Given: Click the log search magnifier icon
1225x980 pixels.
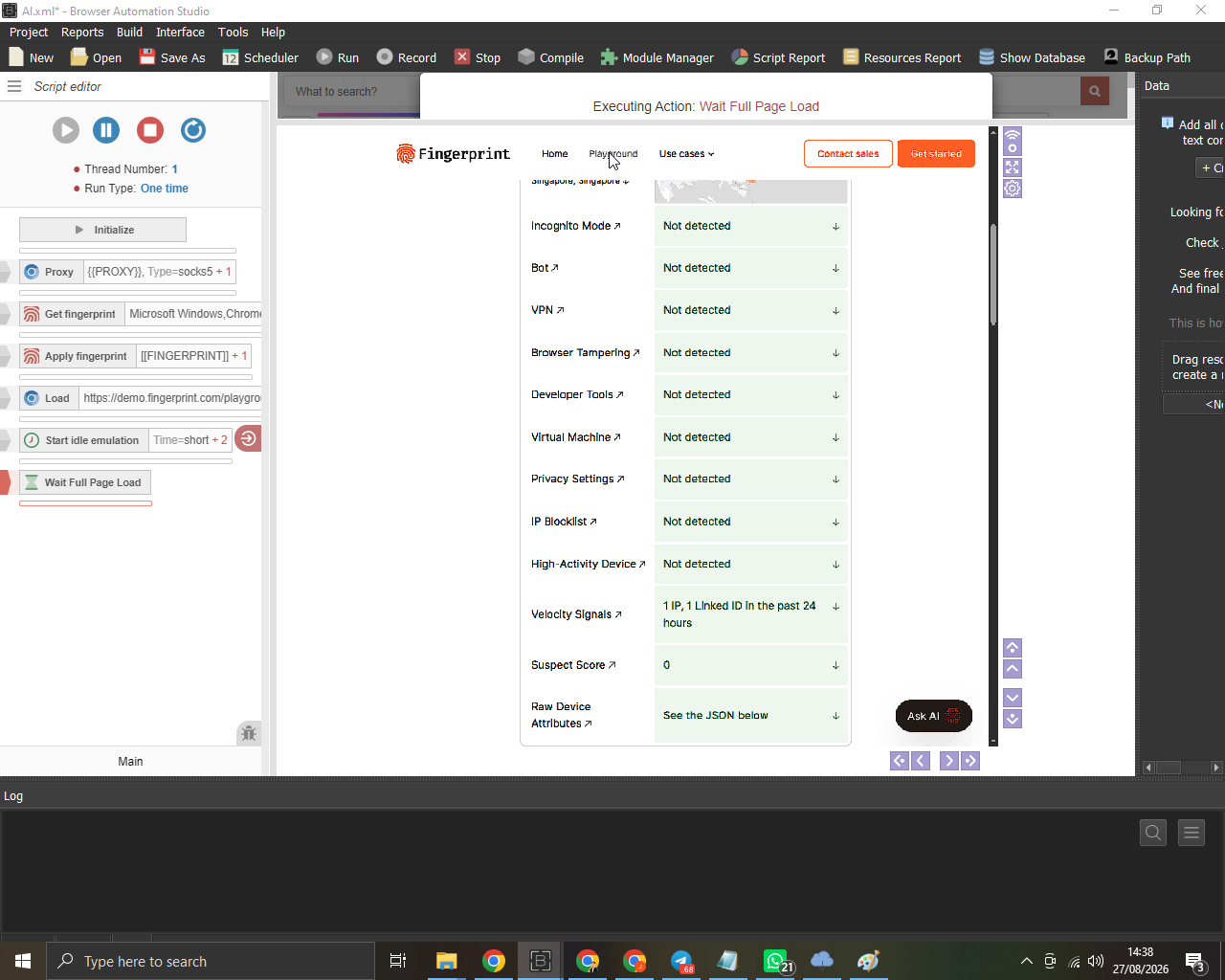Looking at the screenshot, I should 1153,833.
